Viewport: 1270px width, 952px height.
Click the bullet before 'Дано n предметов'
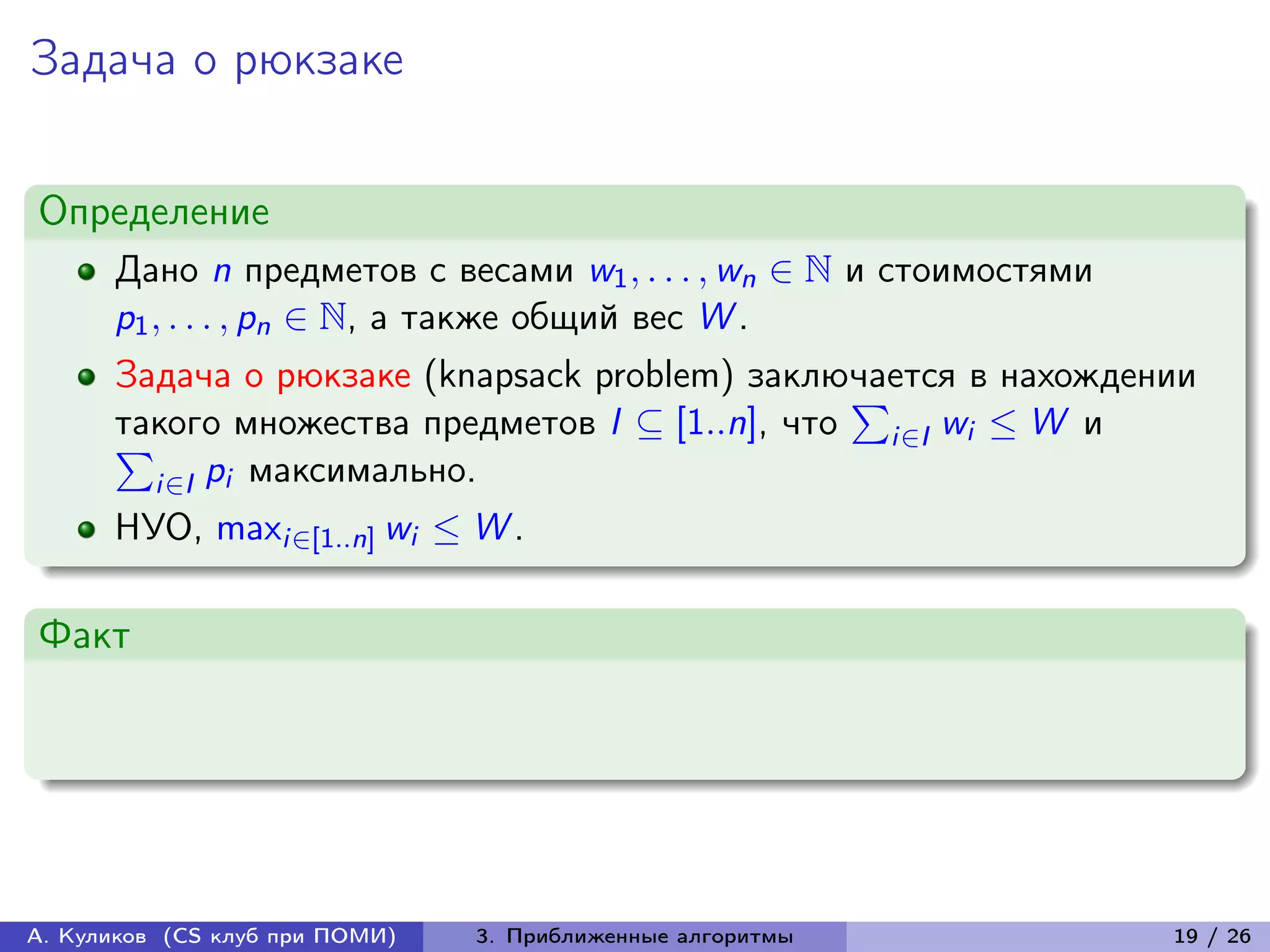coord(86,271)
